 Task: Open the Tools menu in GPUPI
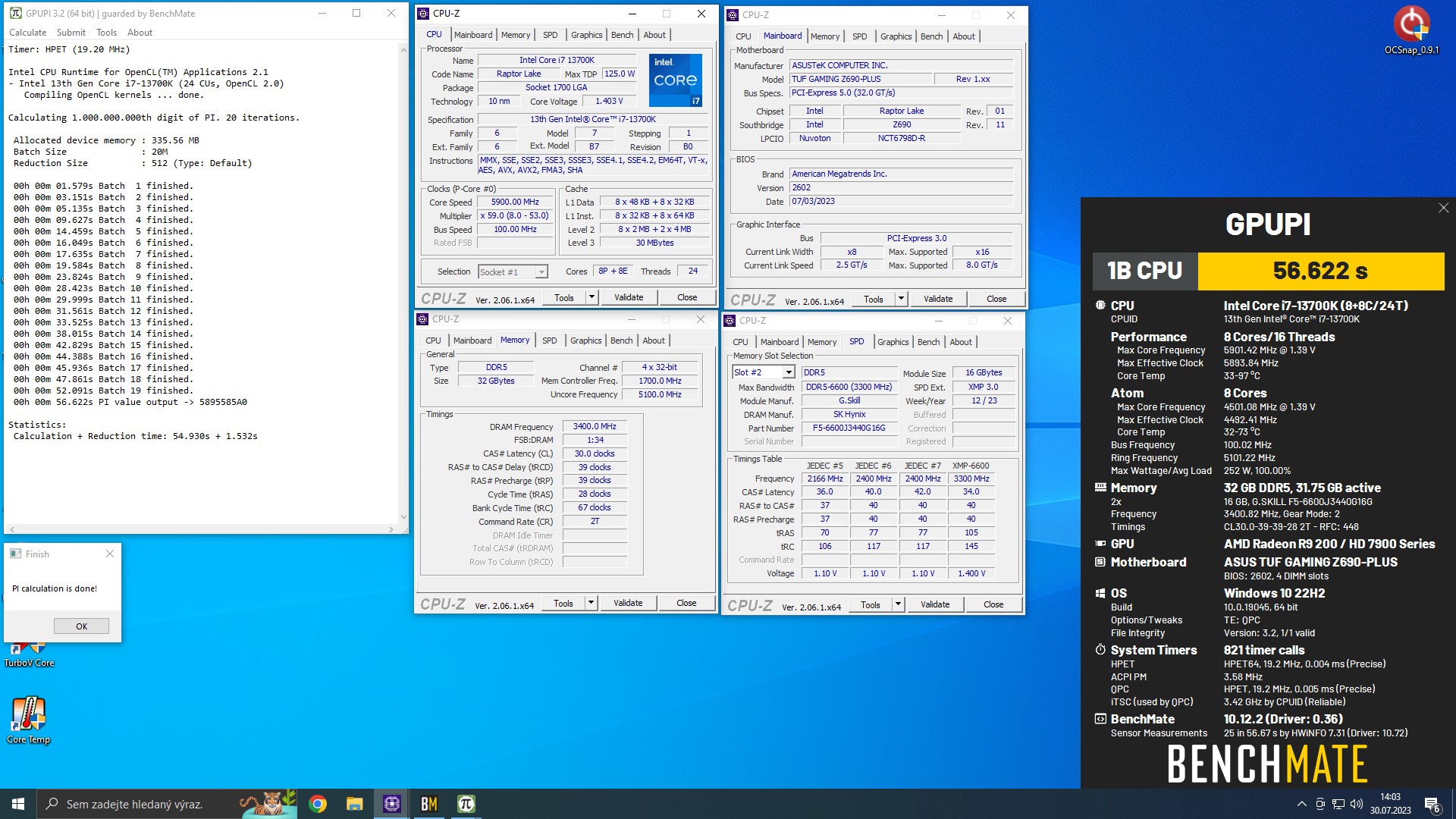(106, 33)
